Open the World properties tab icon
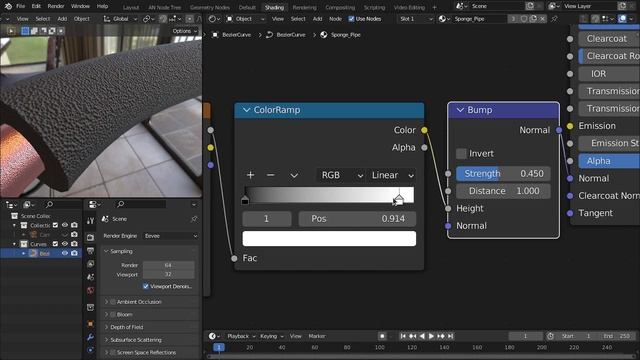 [90, 291]
